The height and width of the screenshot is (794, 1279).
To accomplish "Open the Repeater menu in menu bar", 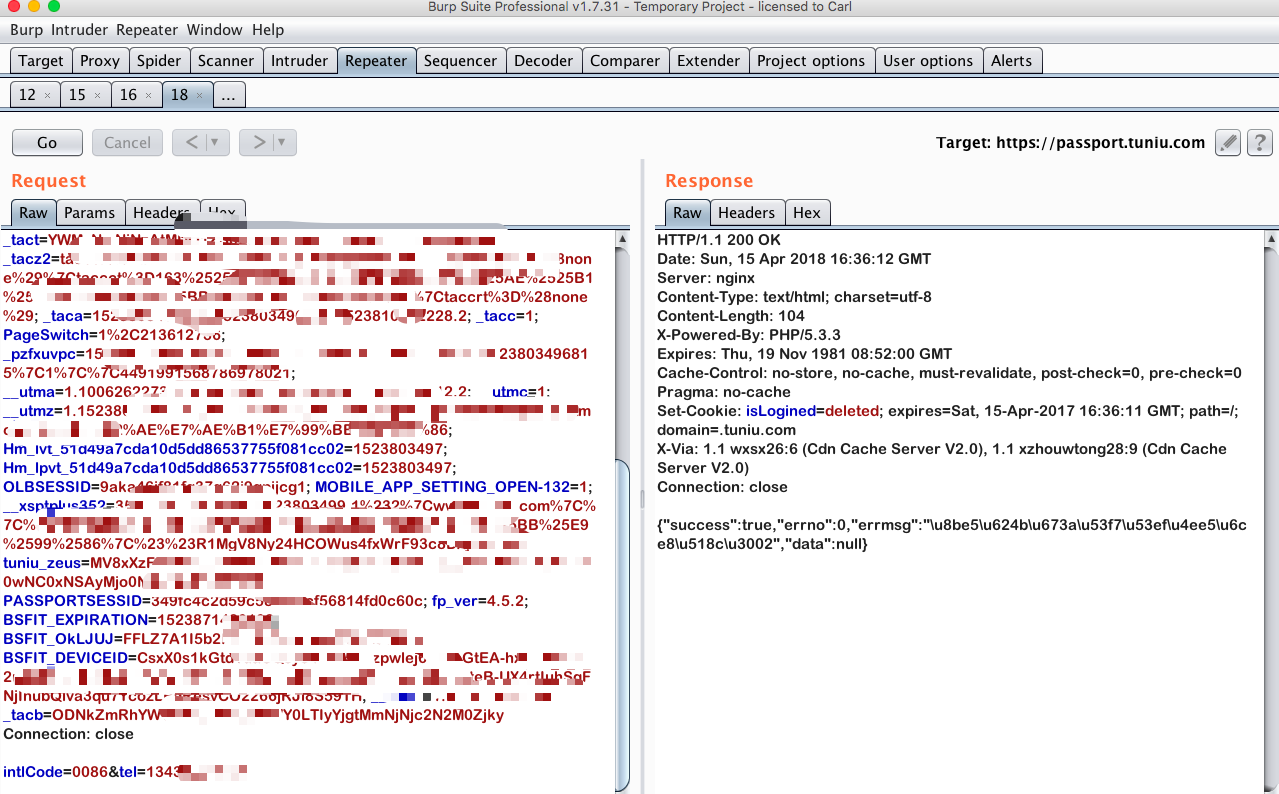I will point(147,30).
